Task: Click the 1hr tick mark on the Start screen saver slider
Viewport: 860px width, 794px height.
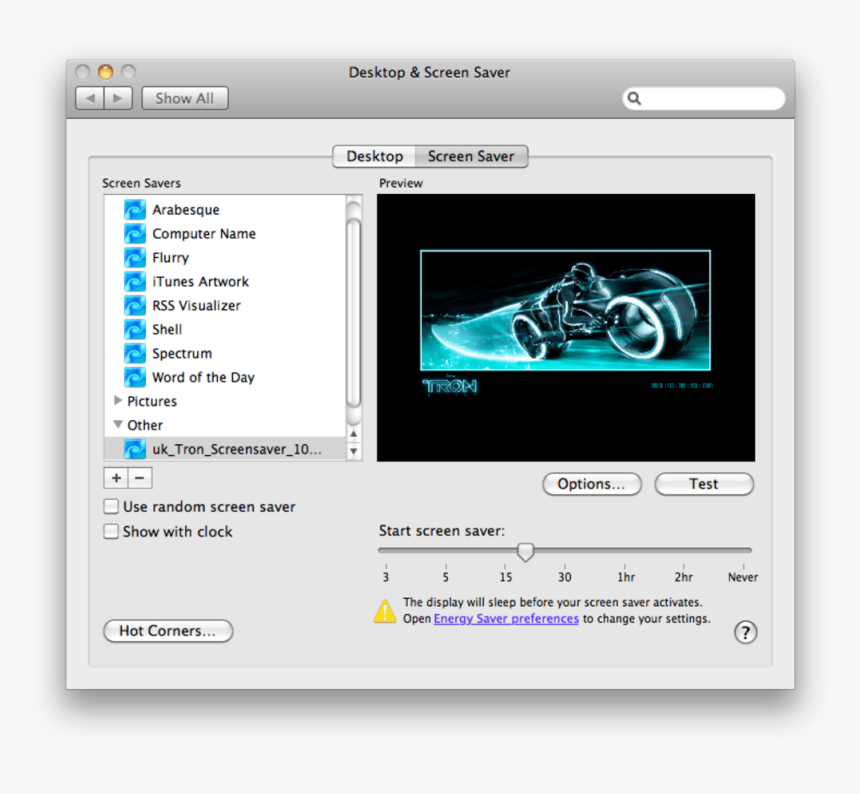Action: click(x=625, y=567)
